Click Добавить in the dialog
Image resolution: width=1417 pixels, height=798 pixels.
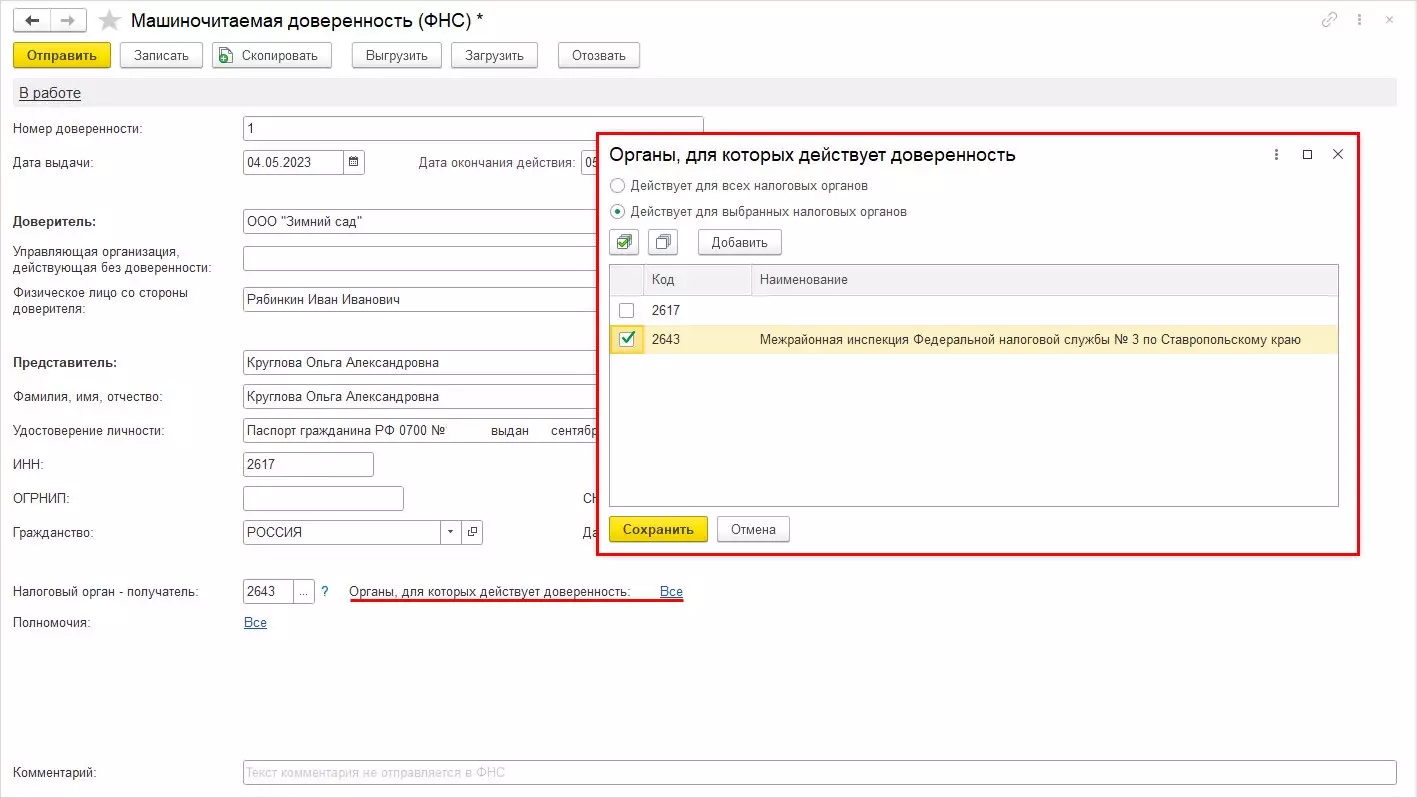click(740, 242)
